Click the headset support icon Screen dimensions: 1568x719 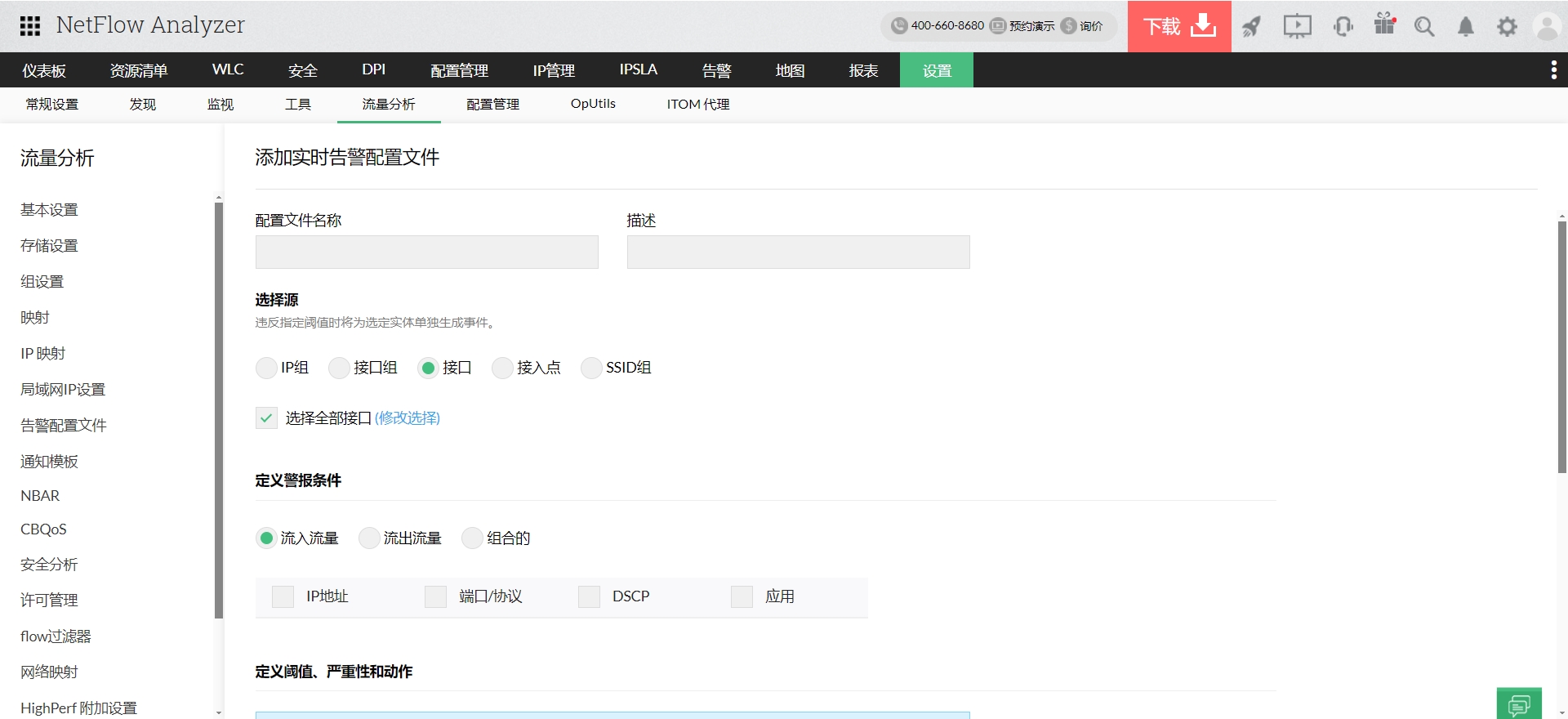click(1343, 26)
